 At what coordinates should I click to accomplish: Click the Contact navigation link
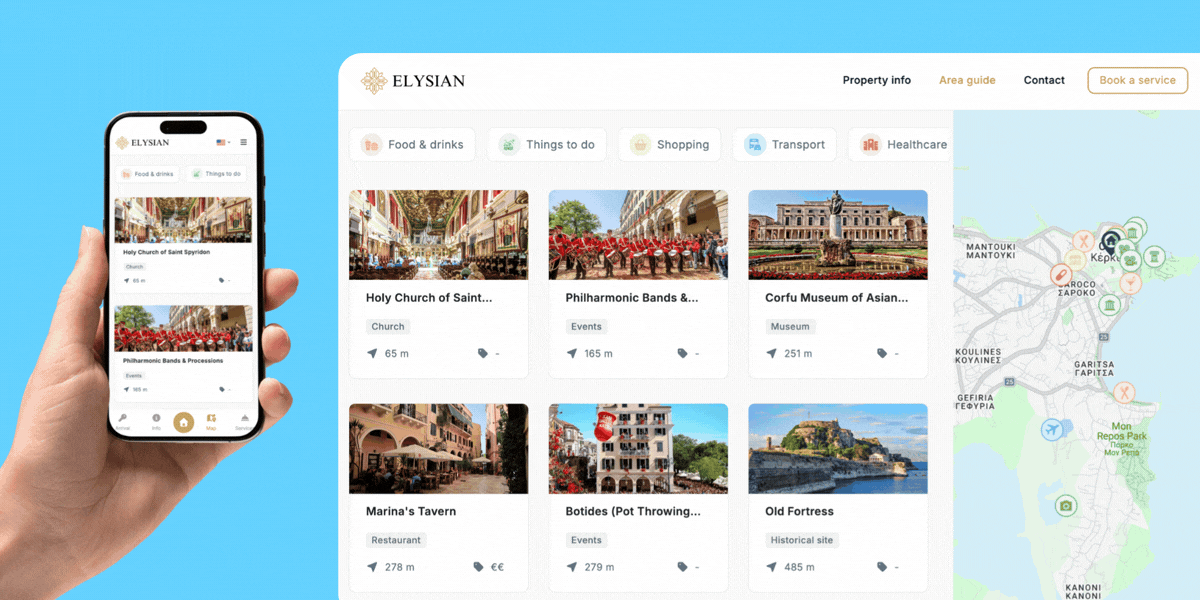1044,80
